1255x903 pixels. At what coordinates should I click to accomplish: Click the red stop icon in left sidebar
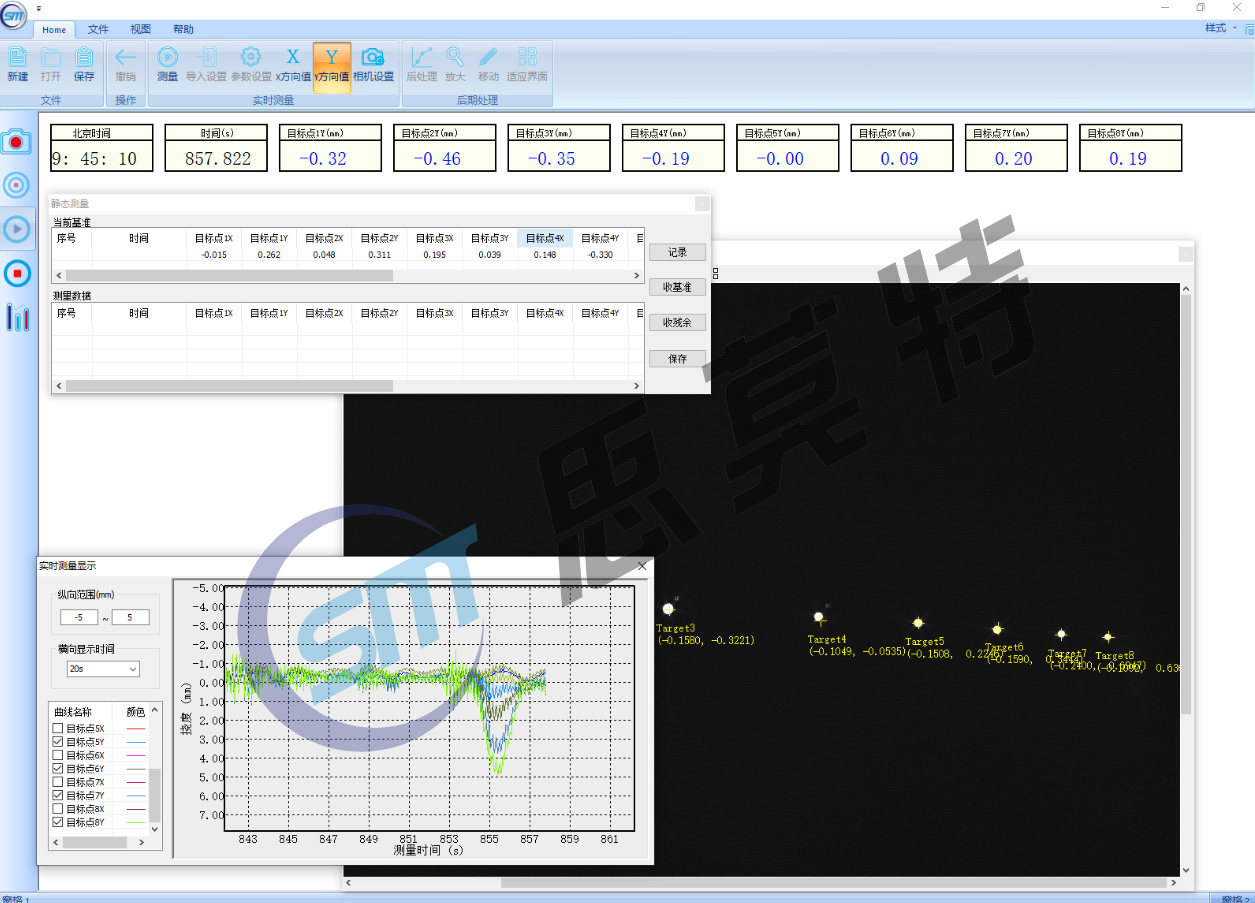pos(17,273)
